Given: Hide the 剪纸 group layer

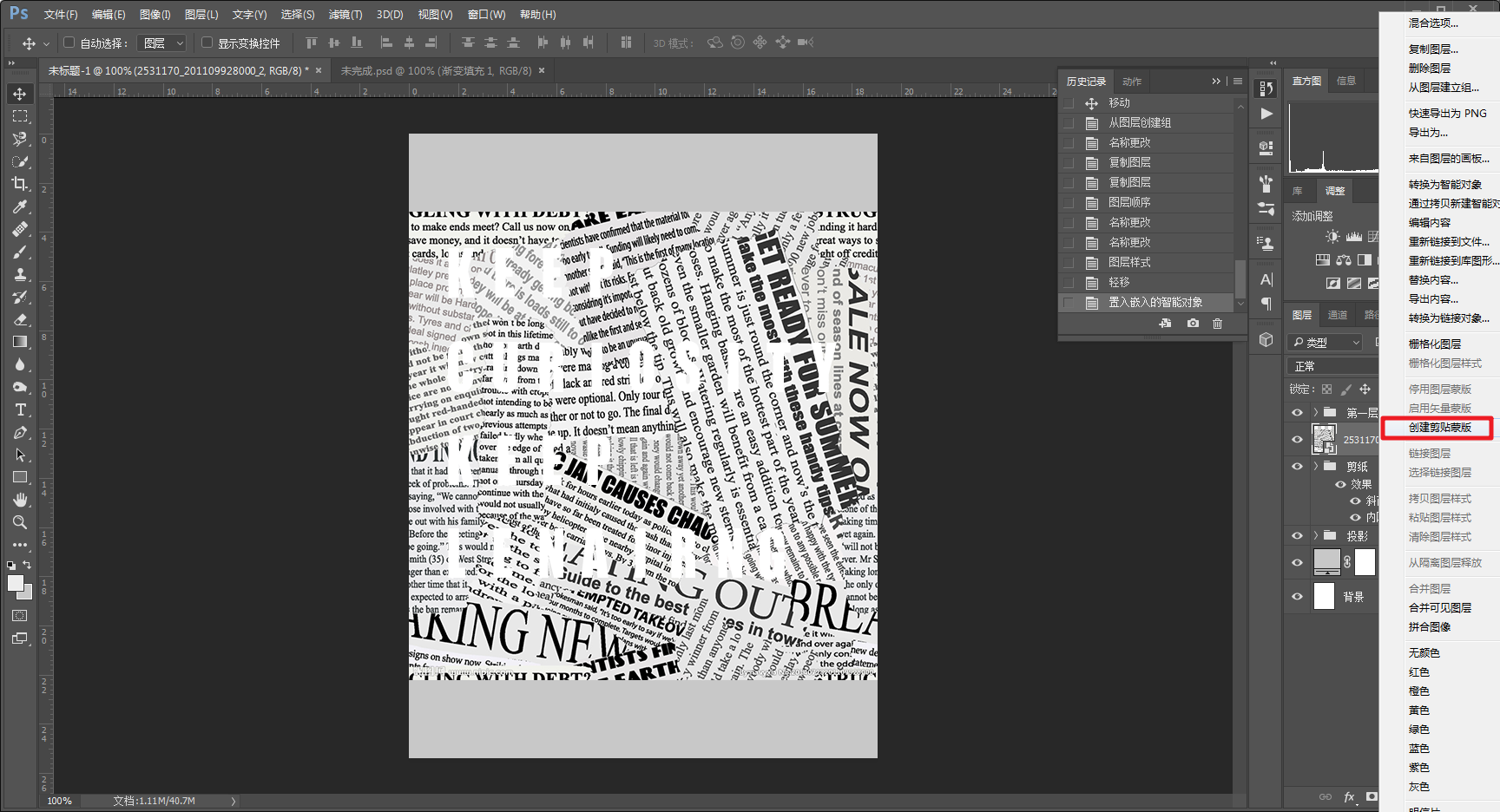Looking at the screenshot, I should (x=1297, y=467).
